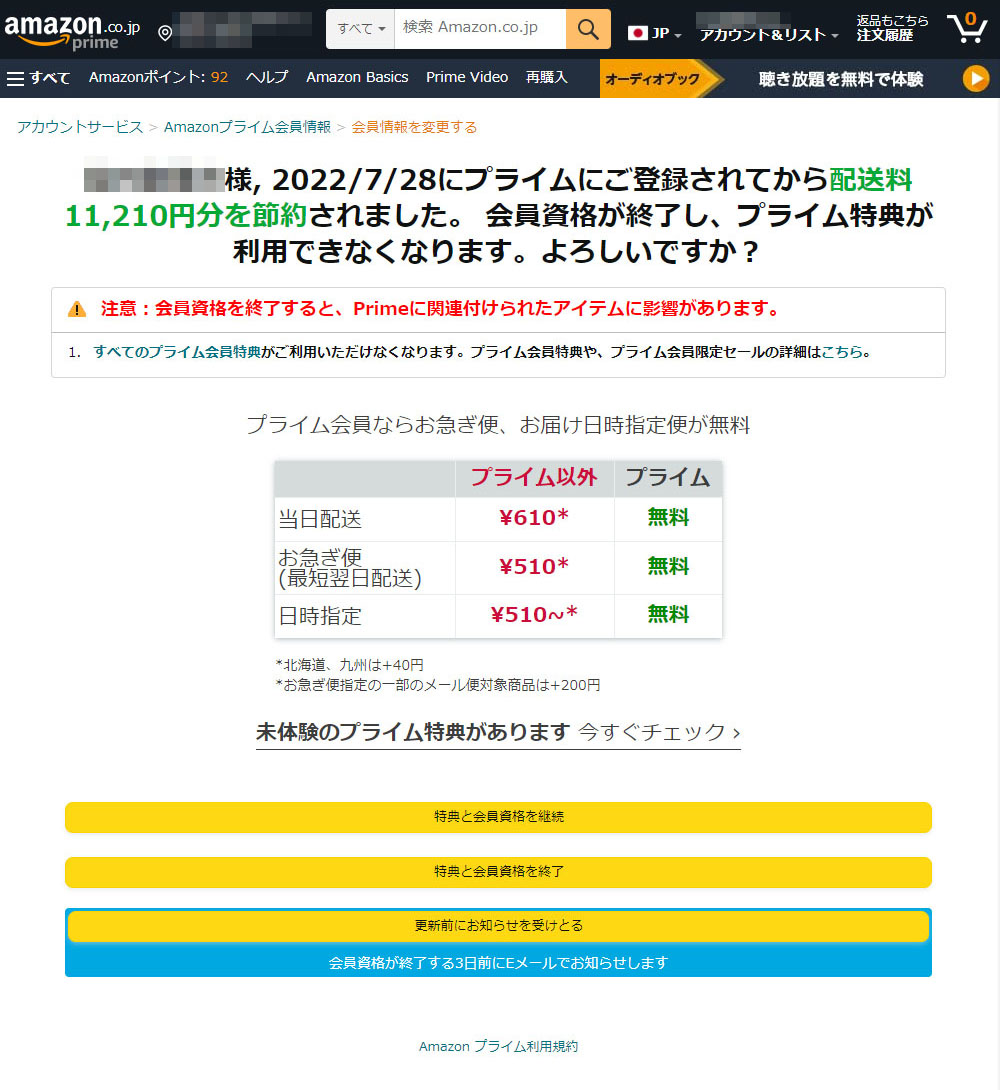Image resolution: width=1000 pixels, height=1090 pixels.
Task: Click the 今すぐチェック link
Action: coord(659,732)
